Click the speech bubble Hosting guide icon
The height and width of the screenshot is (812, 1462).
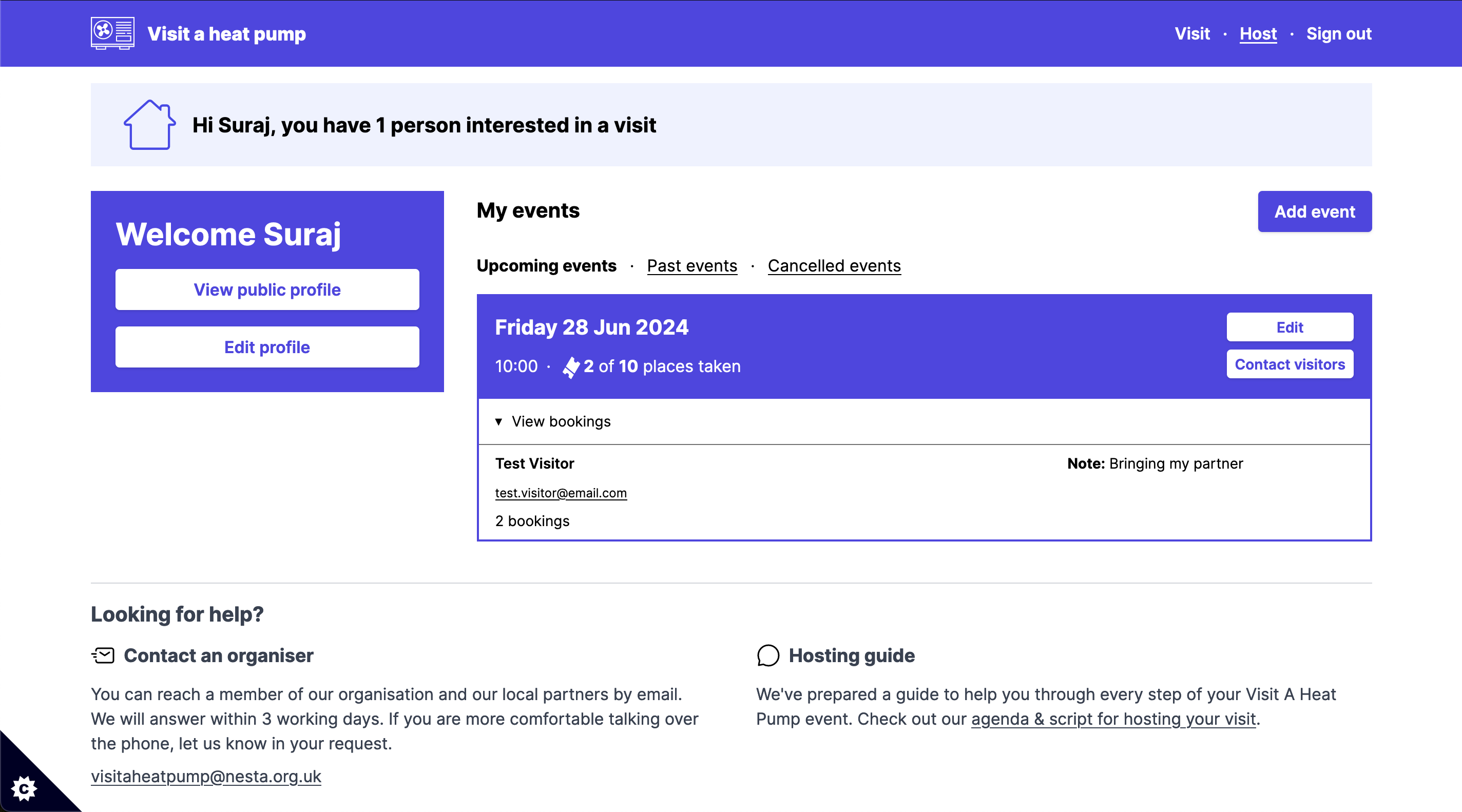point(768,655)
